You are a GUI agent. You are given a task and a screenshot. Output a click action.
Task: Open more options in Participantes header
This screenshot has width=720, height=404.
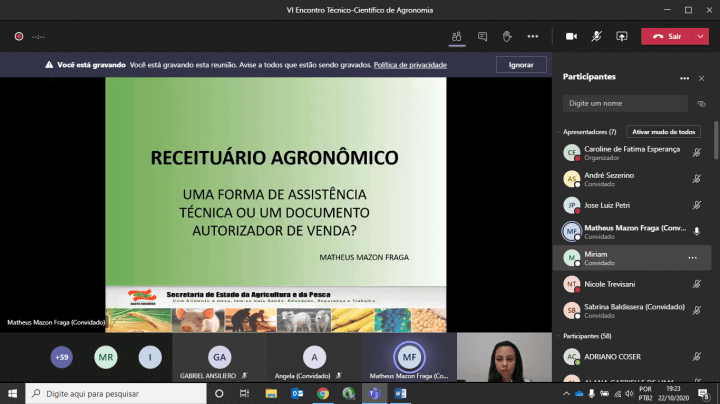pos(685,77)
